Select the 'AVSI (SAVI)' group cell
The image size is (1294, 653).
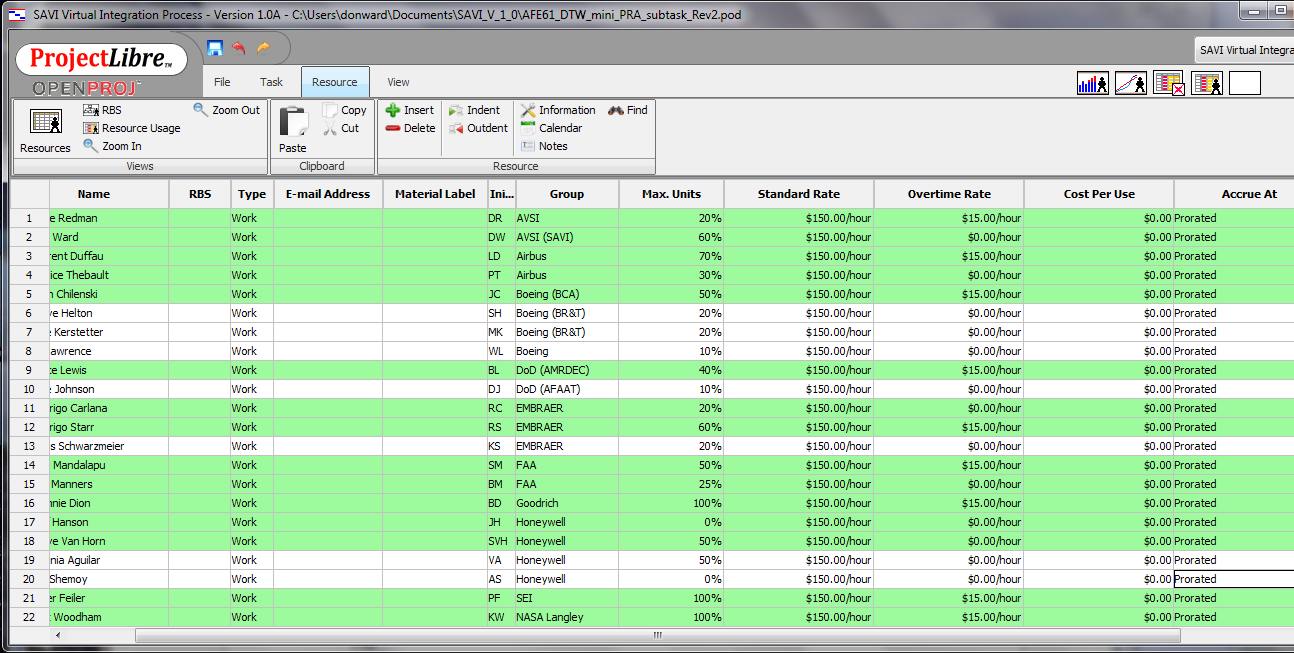[566, 237]
